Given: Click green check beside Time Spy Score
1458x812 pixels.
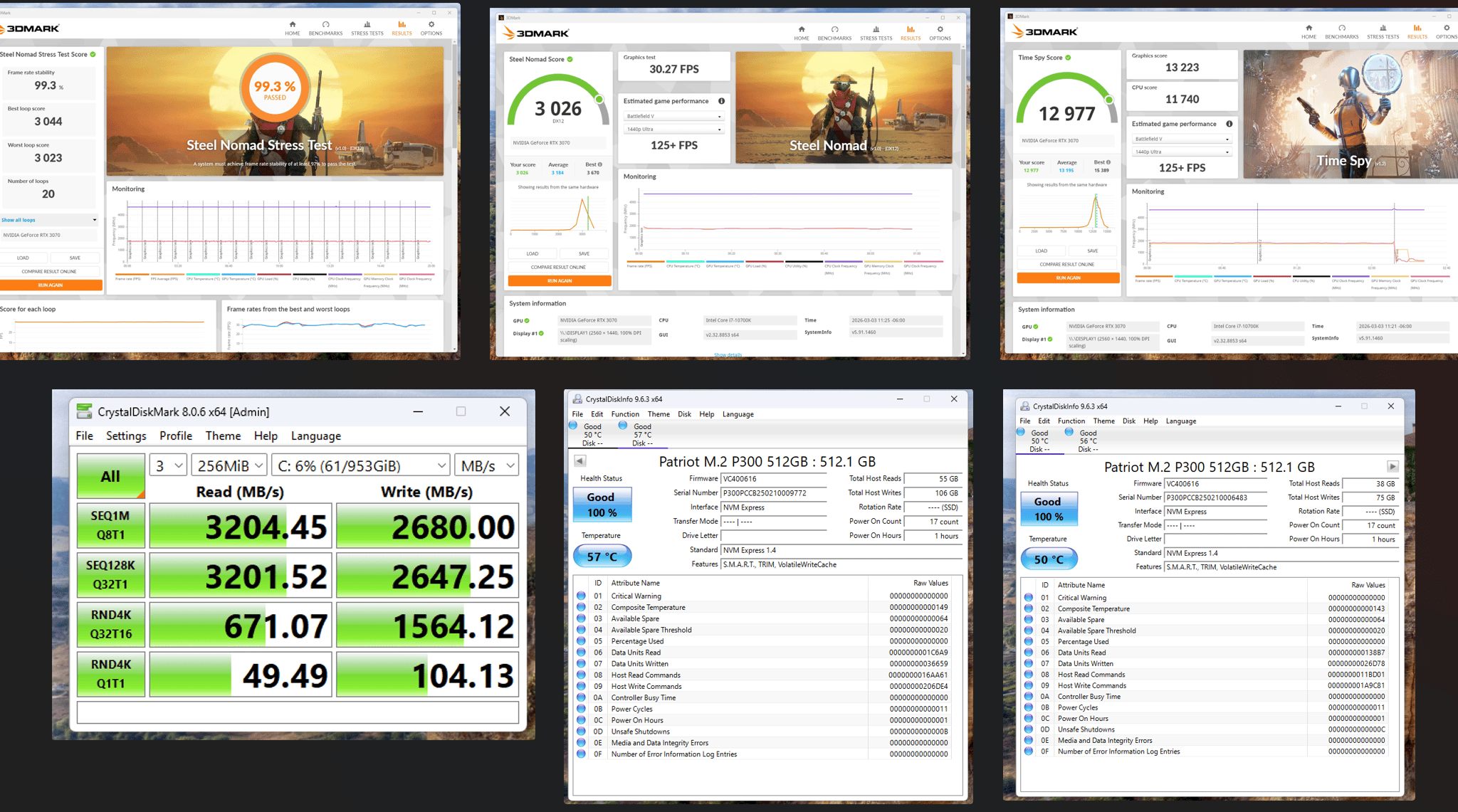Looking at the screenshot, I should [1068, 58].
